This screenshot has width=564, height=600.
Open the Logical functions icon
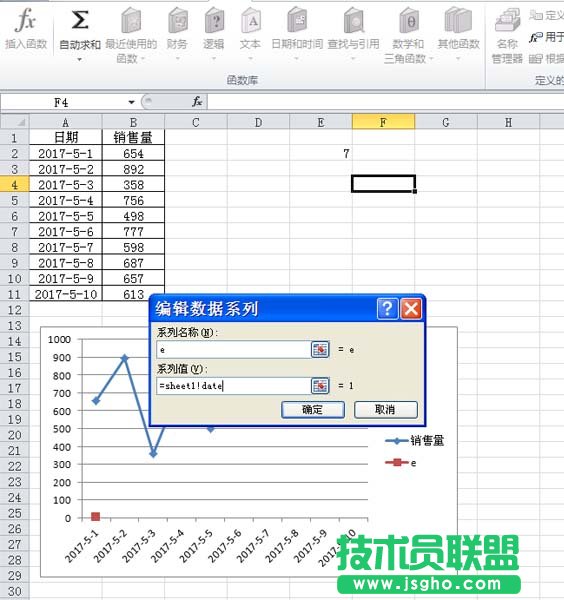214,21
